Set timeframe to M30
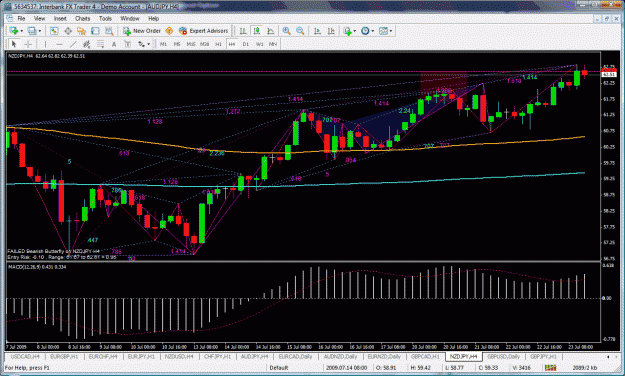 coord(204,44)
